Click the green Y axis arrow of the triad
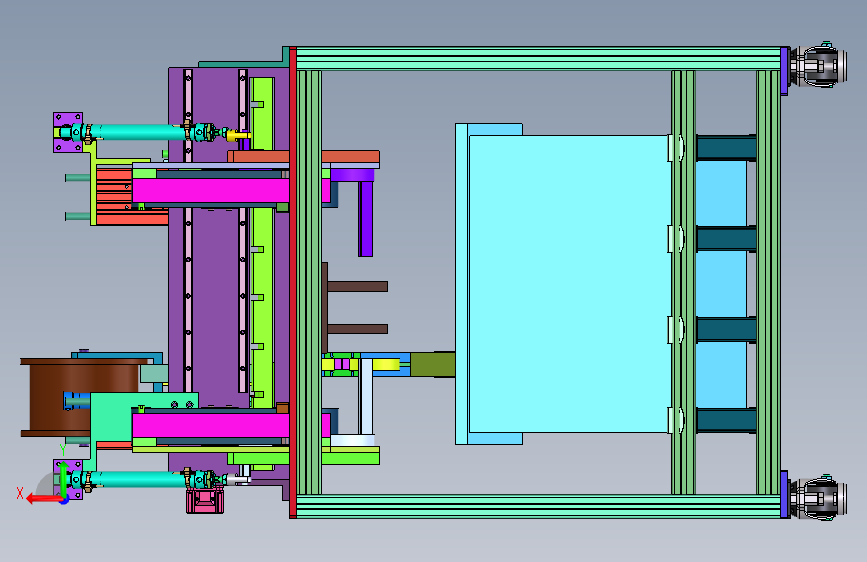 [x=63, y=479]
